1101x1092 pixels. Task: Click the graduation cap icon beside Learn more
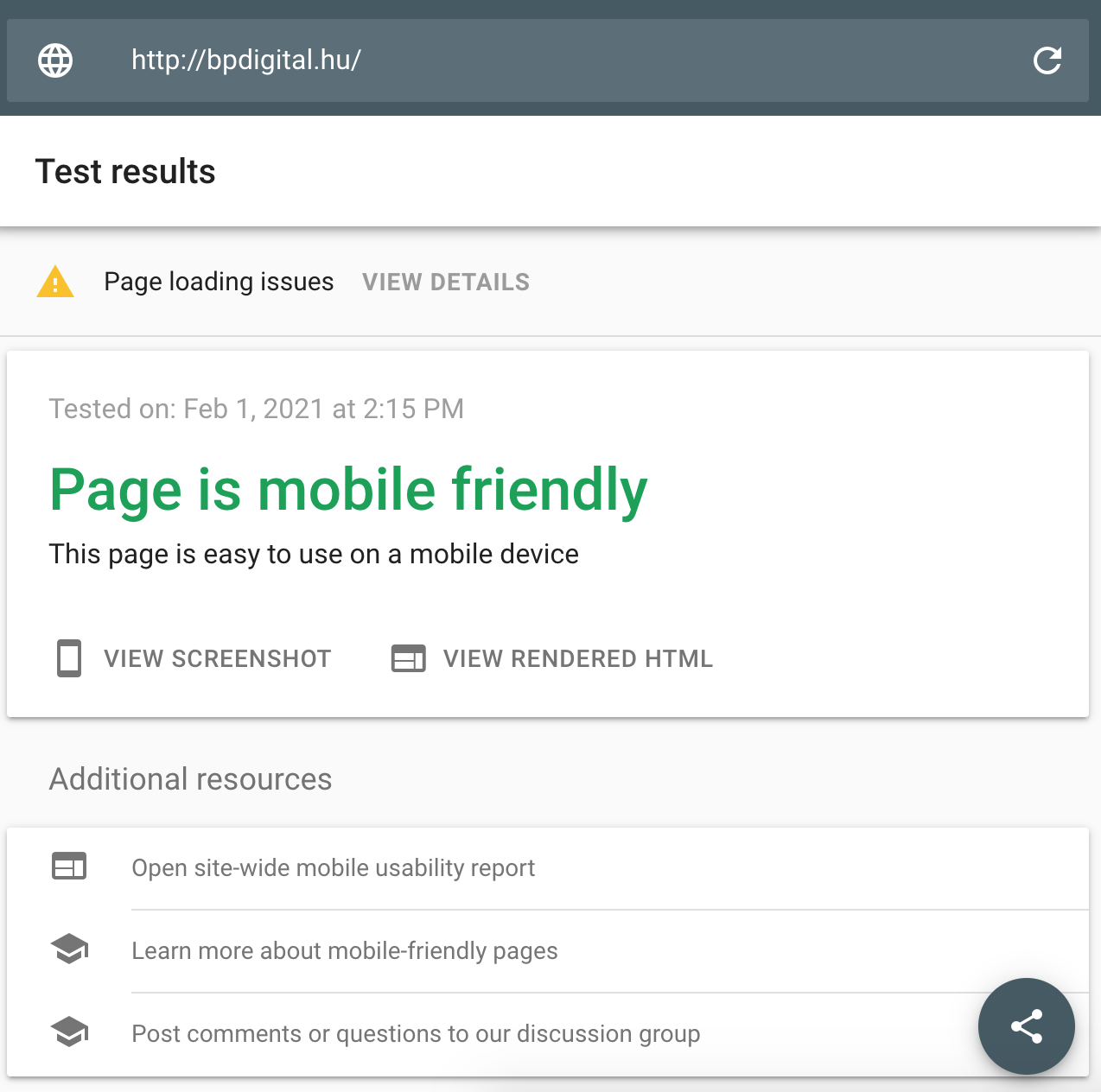(69, 949)
